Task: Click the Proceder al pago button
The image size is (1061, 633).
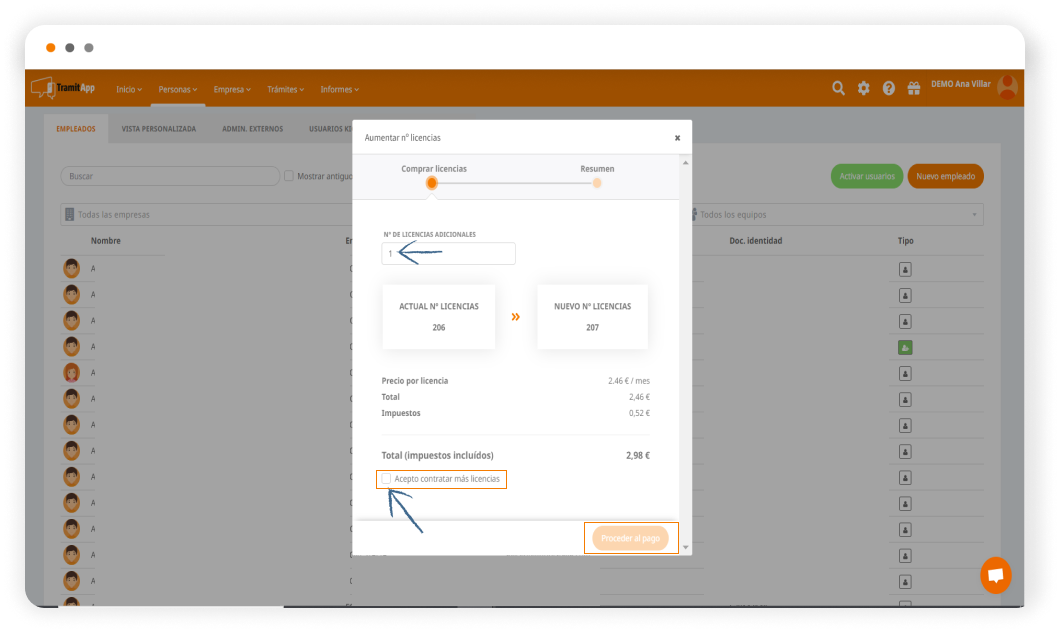Action: pyautogui.click(x=630, y=538)
